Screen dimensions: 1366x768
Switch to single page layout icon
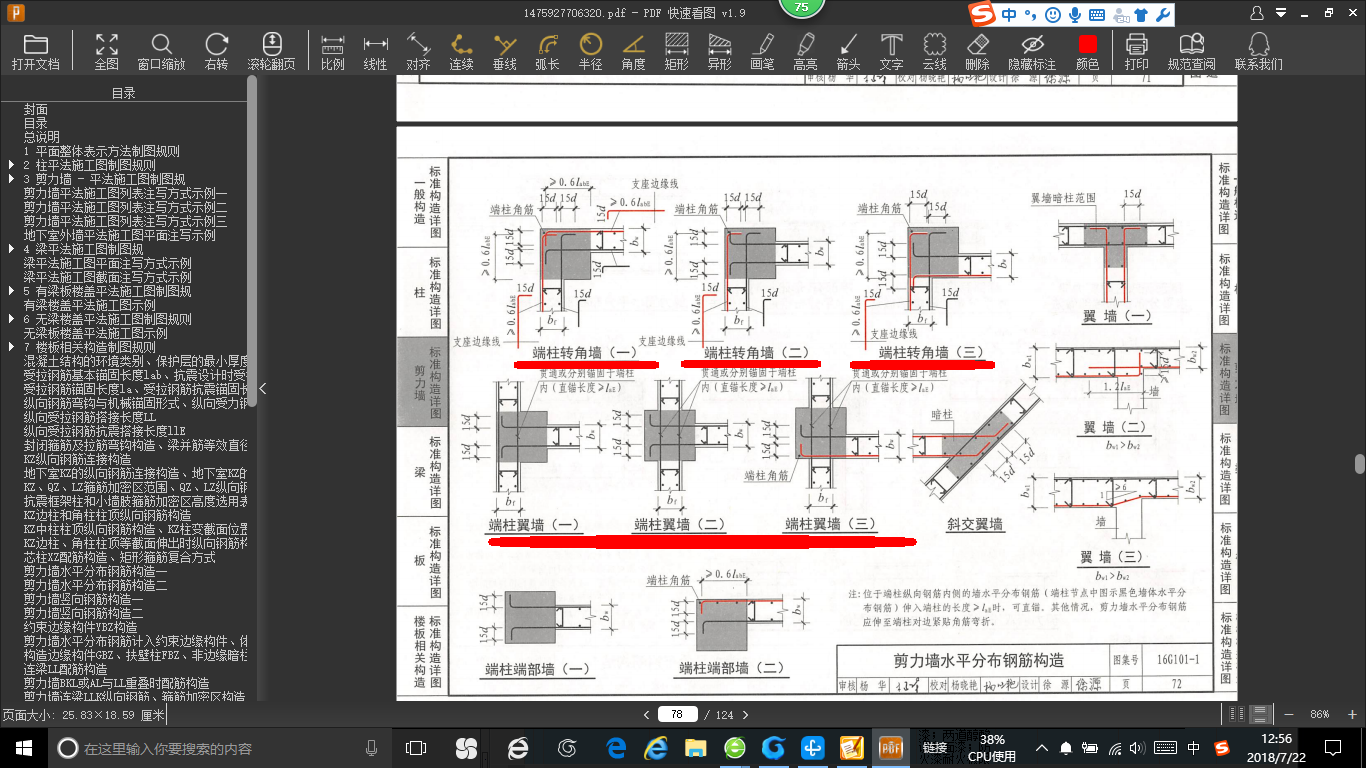pos(1238,714)
